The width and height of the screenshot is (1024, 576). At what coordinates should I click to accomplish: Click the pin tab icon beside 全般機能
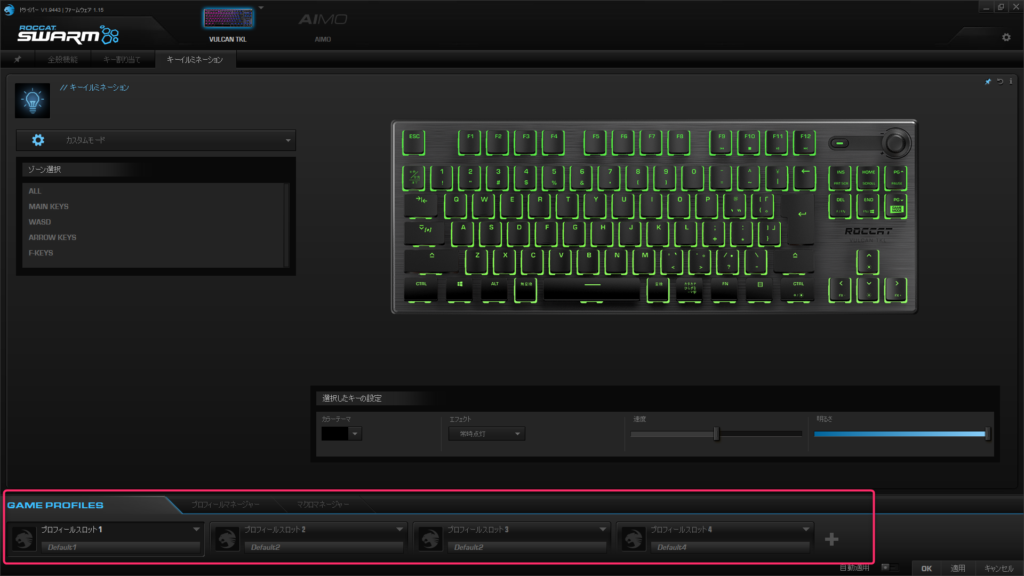[x=18, y=59]
